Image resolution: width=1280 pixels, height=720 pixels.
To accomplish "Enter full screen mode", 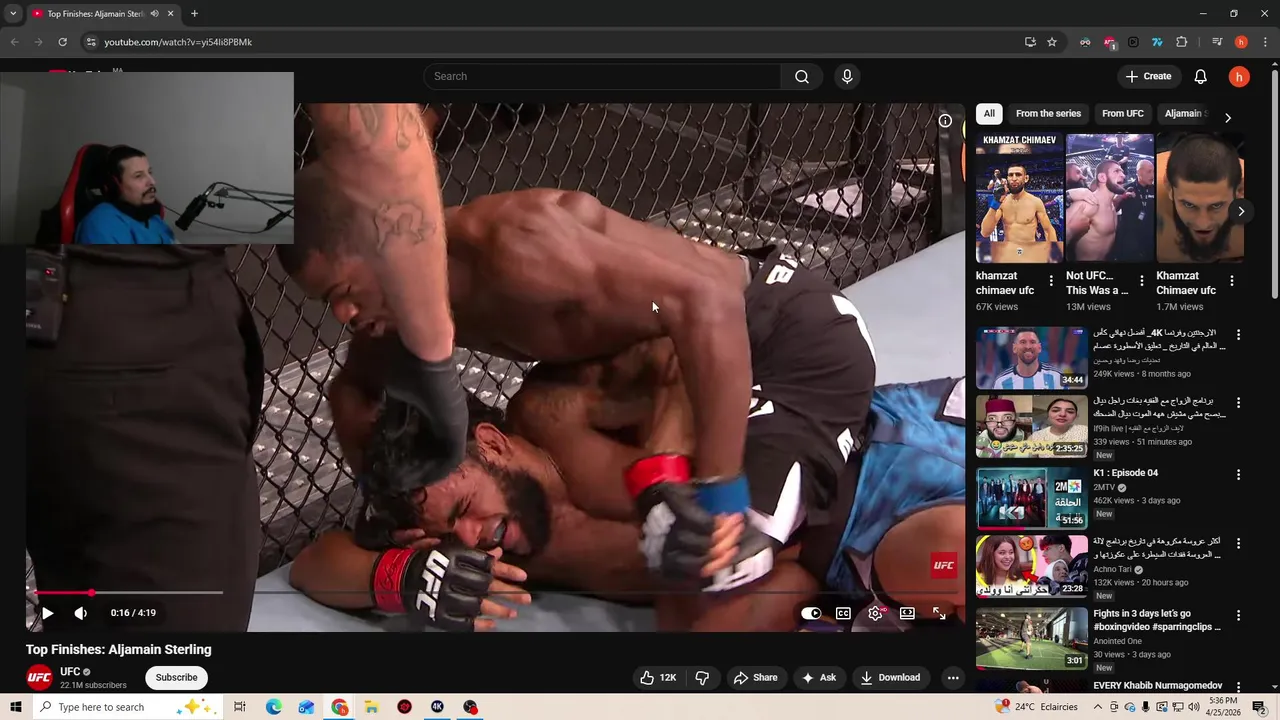I will tap(939, 613).
